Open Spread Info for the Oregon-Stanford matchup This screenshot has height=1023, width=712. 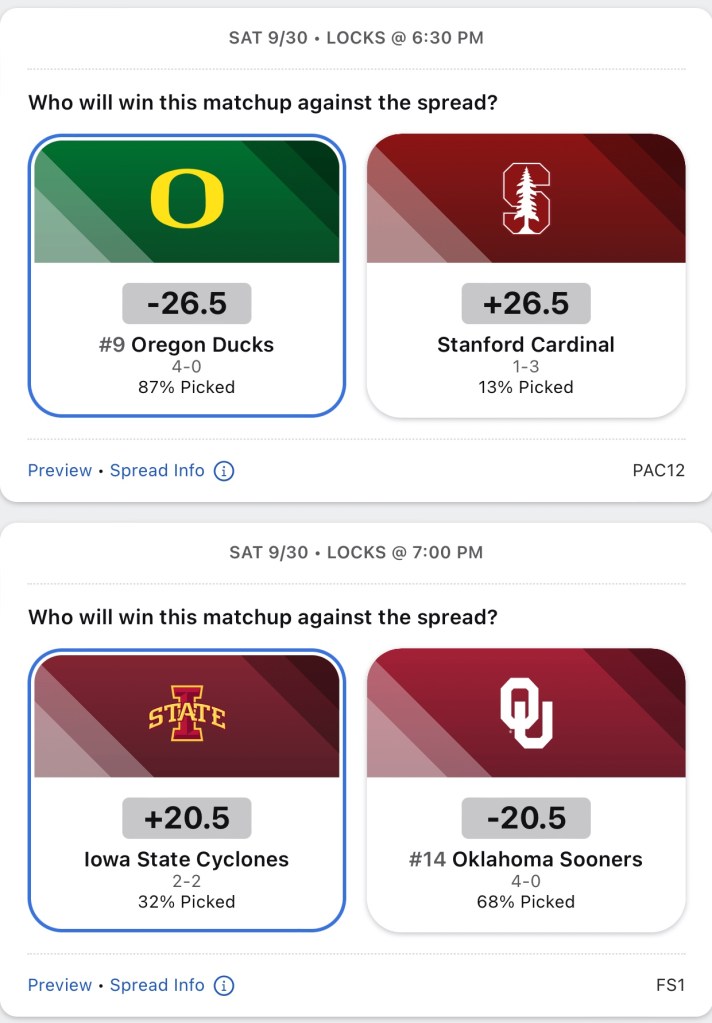coord(157,470)
